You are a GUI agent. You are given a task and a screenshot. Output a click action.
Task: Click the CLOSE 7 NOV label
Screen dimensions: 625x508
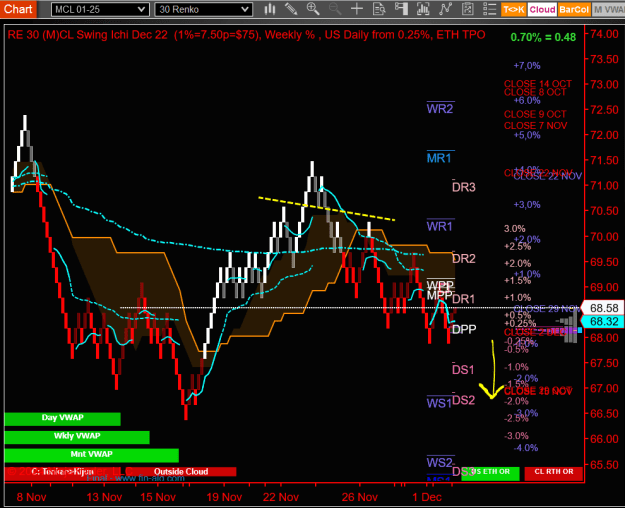pyautogui.click(x=535, y=126)
